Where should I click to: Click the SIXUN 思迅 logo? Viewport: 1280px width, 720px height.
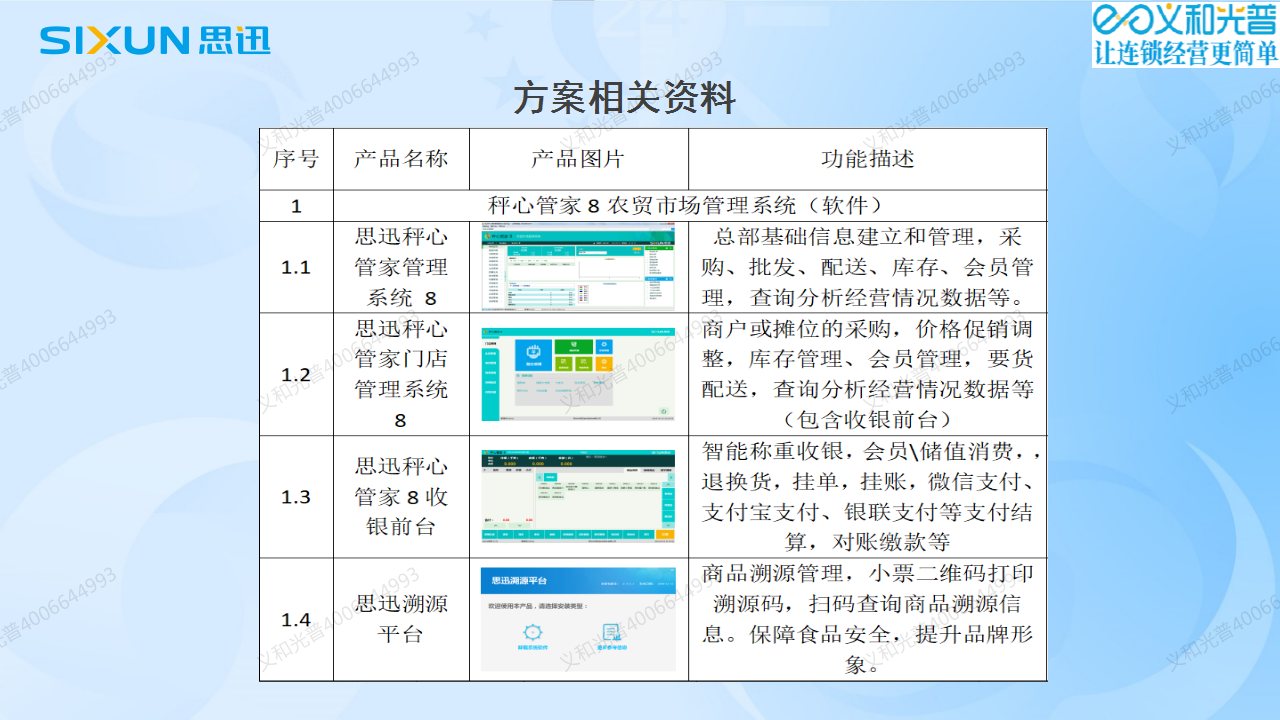(155, 40)
